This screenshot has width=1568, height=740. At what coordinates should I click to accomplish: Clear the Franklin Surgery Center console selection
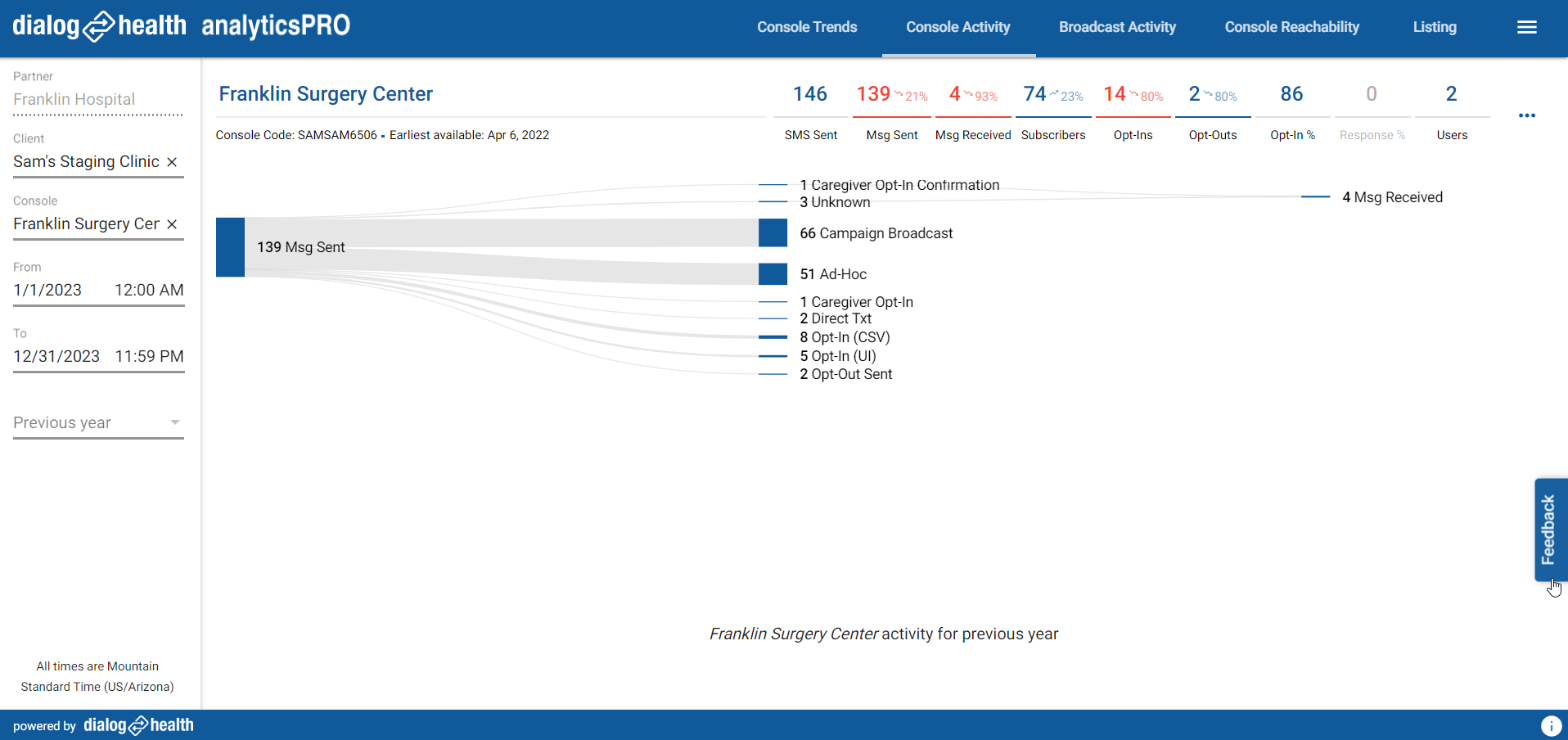pyautogui.click(x=172, y=224)
